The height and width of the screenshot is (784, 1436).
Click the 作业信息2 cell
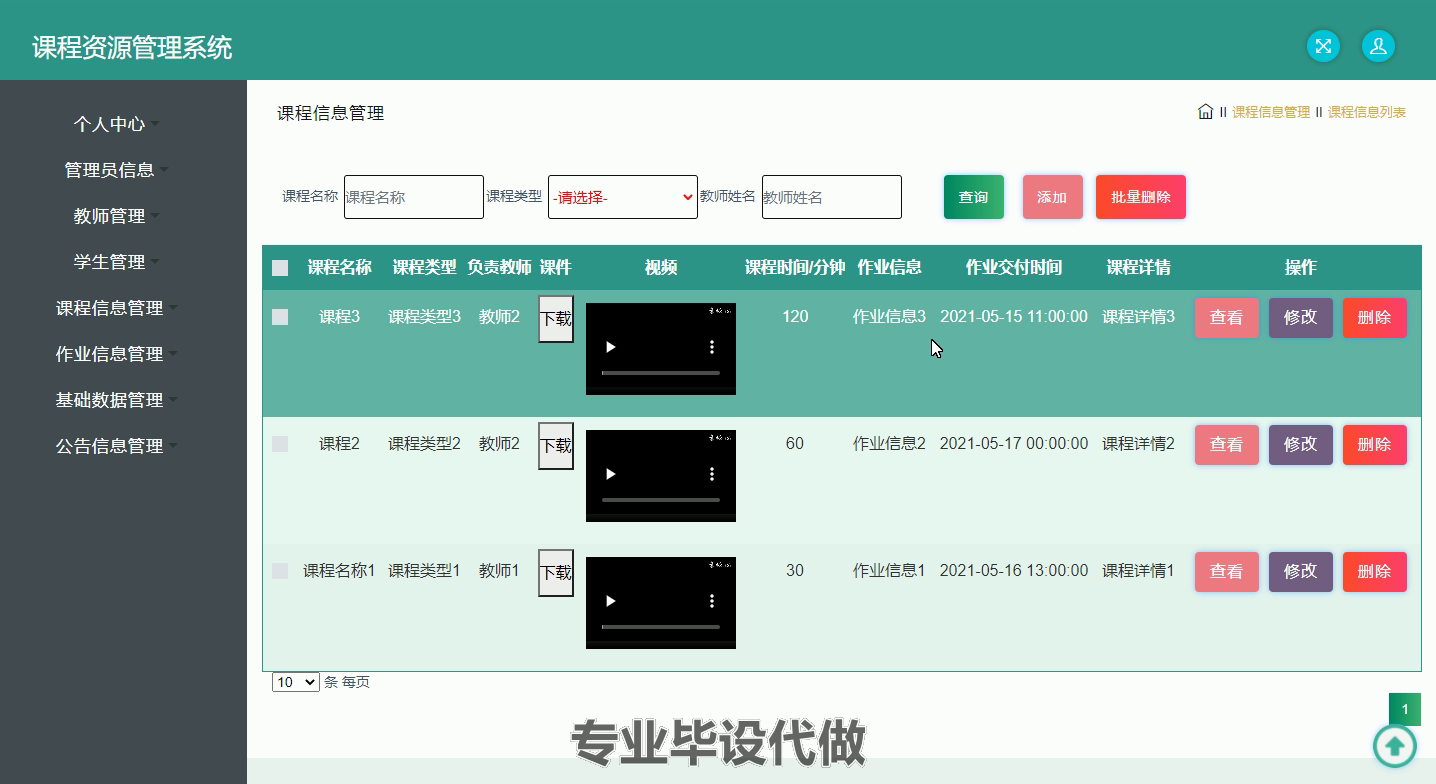tap(889, 444)
